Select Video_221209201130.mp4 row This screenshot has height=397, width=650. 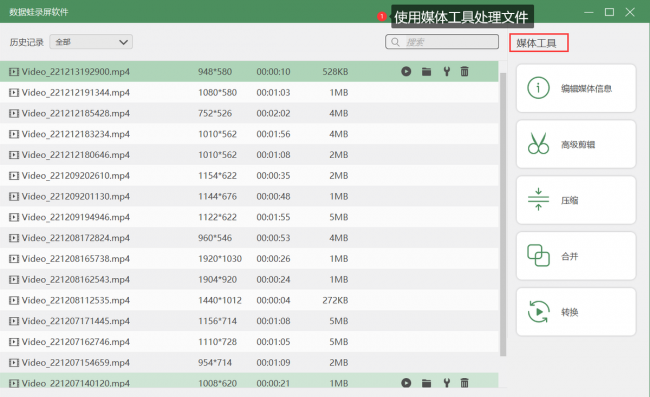(249, 196)
